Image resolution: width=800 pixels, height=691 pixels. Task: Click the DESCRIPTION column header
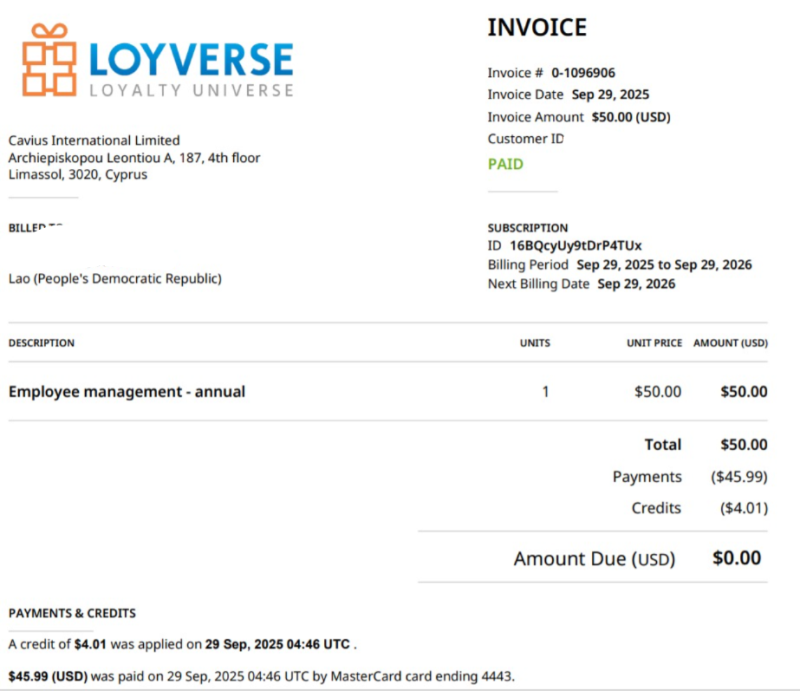pyautogui.click(x=41, y=343)
